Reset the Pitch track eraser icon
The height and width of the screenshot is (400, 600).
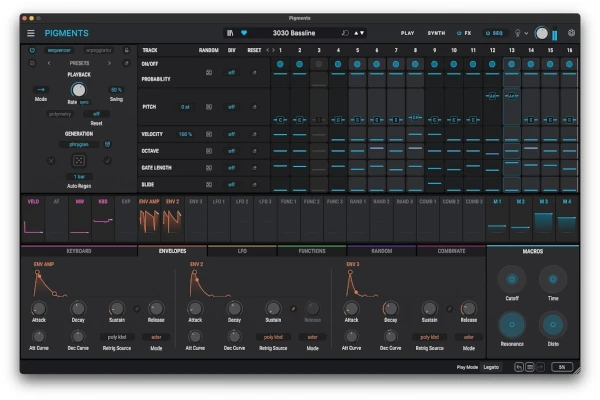(x=254, y=107)
